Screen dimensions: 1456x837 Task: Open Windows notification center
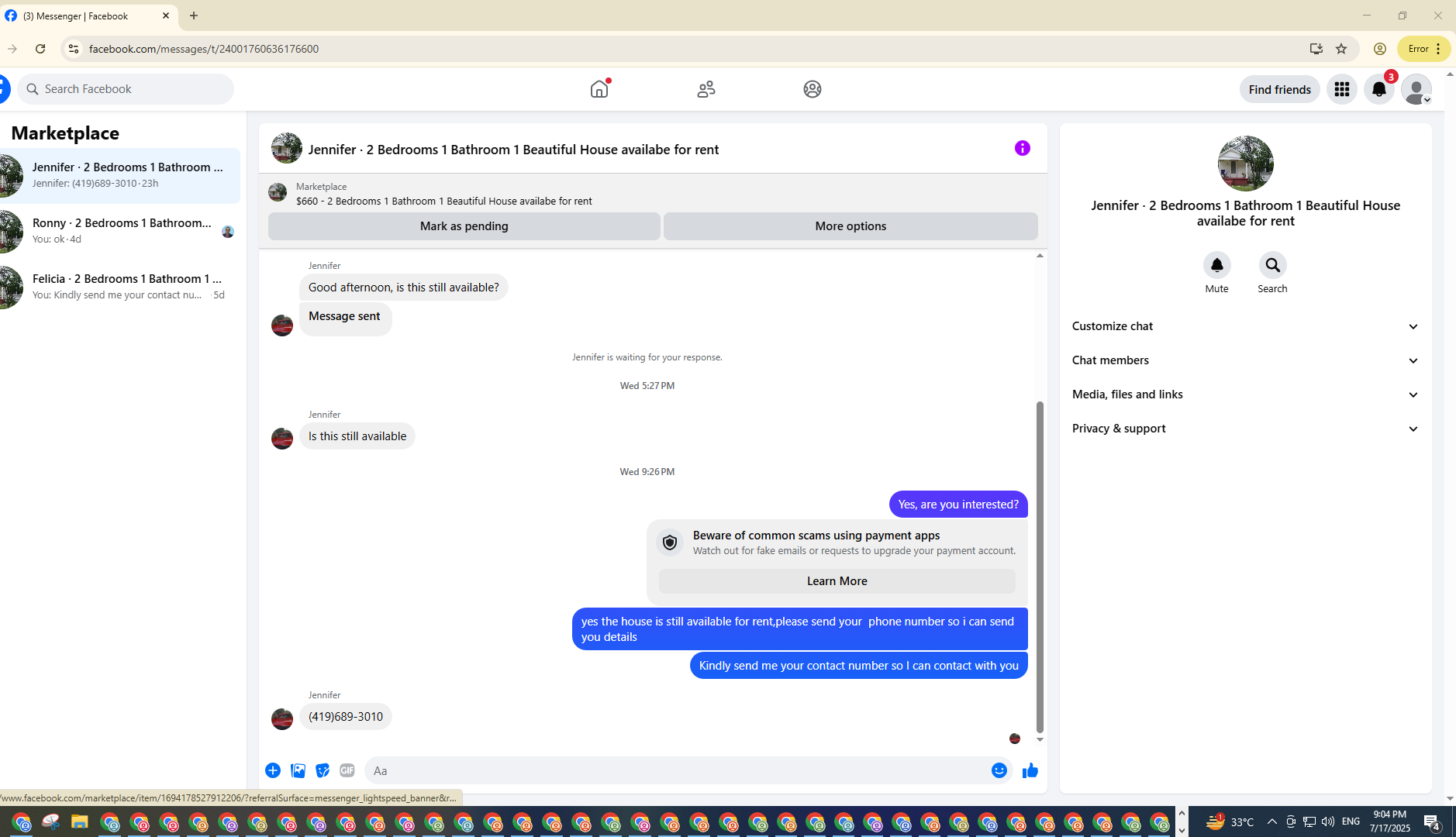pos(1432,822)
